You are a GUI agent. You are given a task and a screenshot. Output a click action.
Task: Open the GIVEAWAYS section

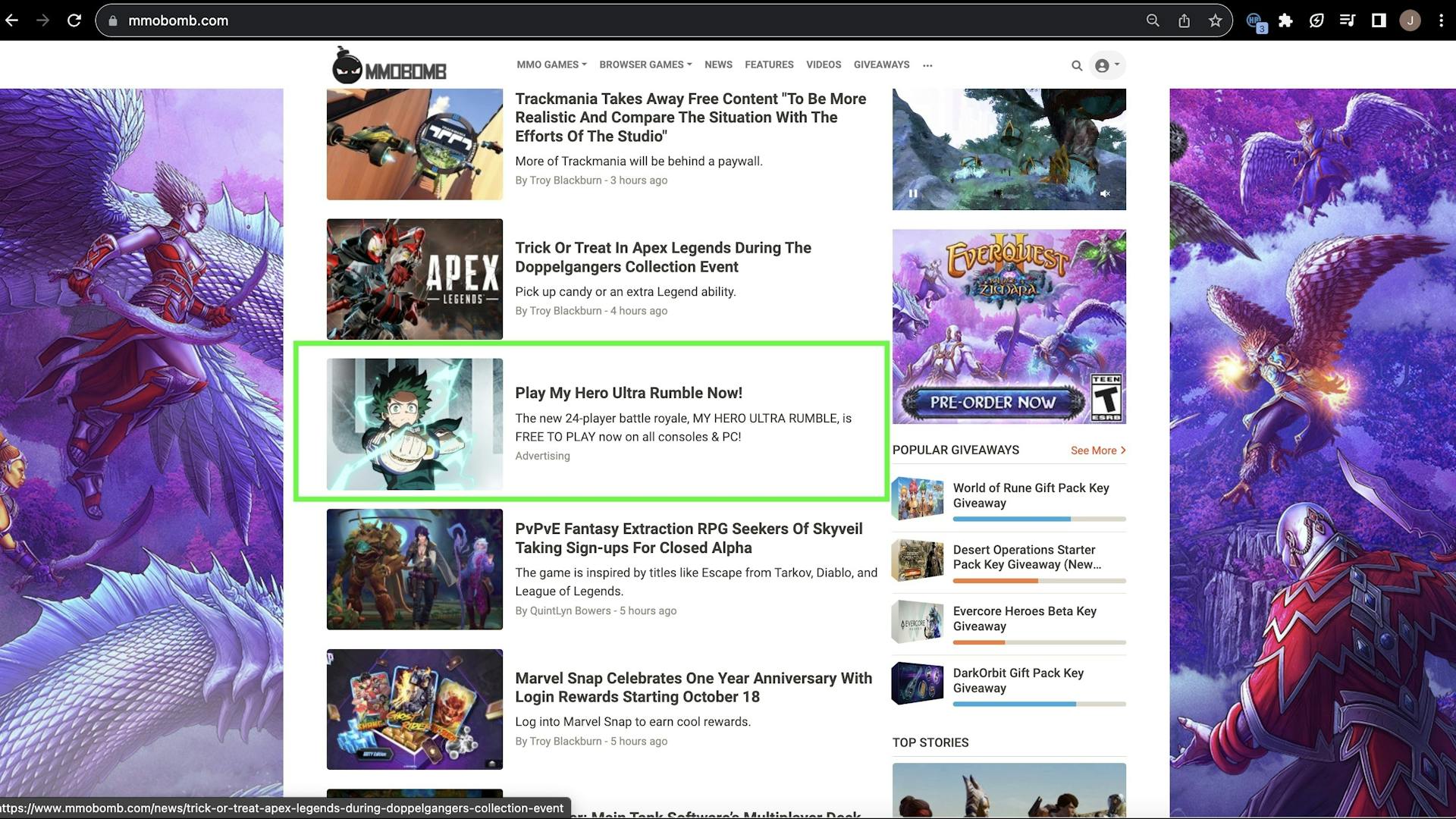(x=881, y=65)
